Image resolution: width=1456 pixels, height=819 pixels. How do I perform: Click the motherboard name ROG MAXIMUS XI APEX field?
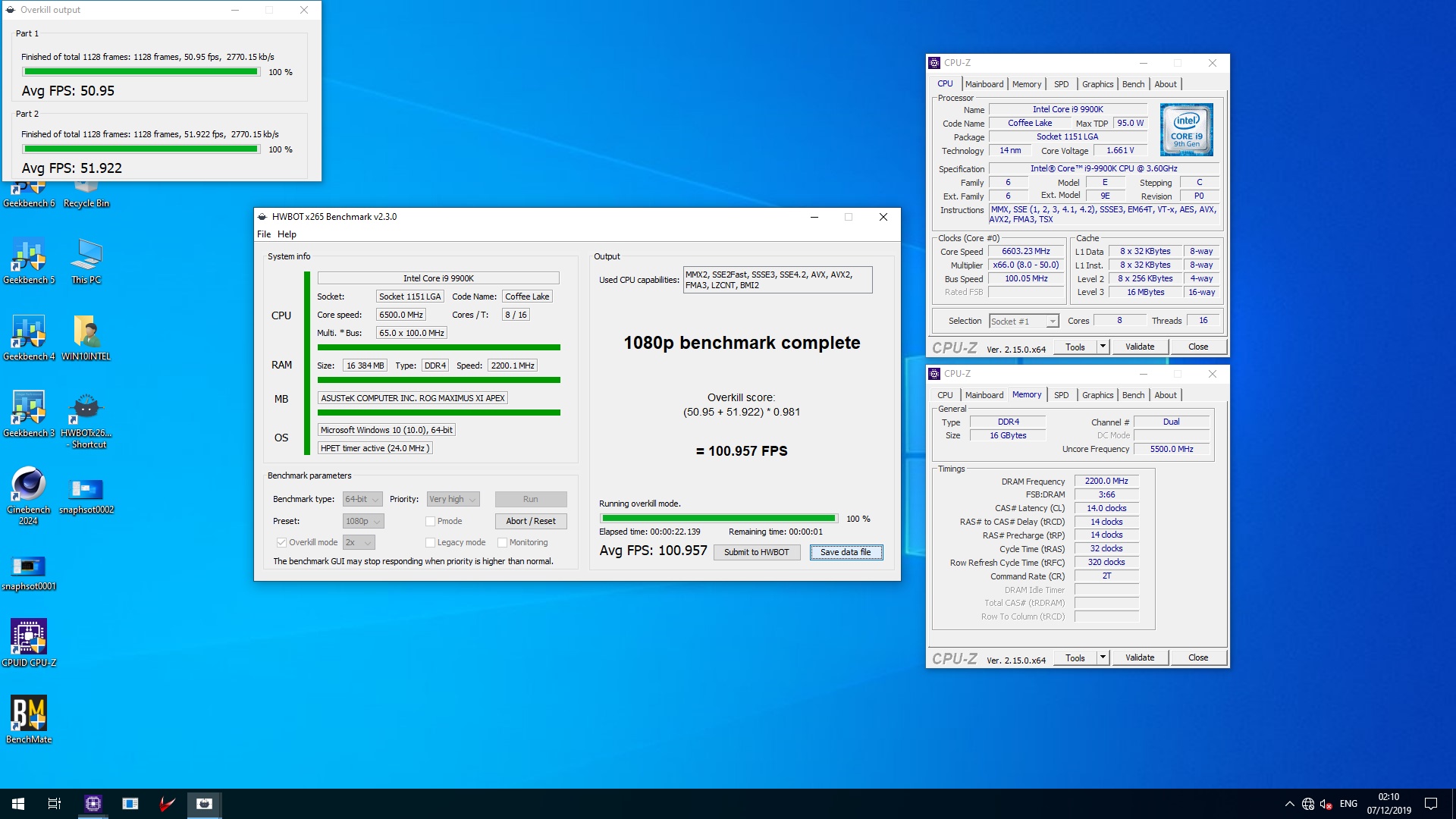[413, 398]
